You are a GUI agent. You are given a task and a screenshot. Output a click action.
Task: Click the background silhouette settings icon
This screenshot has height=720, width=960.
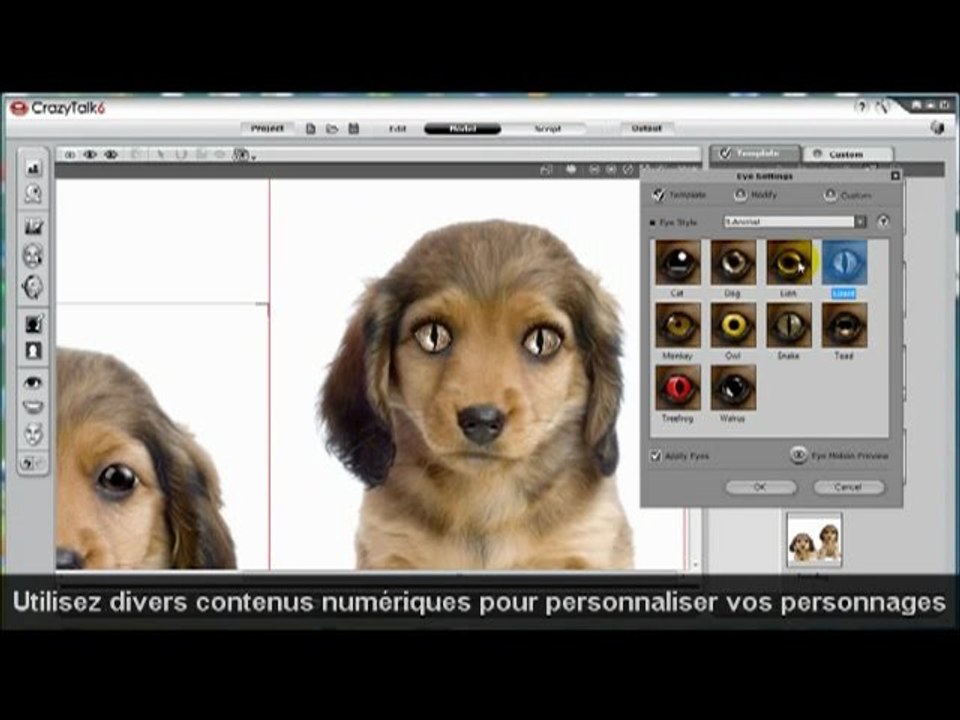[33, 351]
